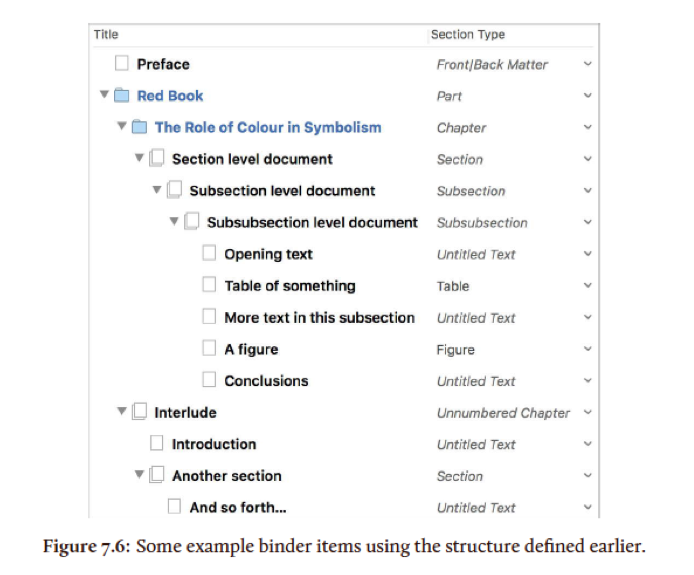Click the Section Type column header

coord(467,35)
